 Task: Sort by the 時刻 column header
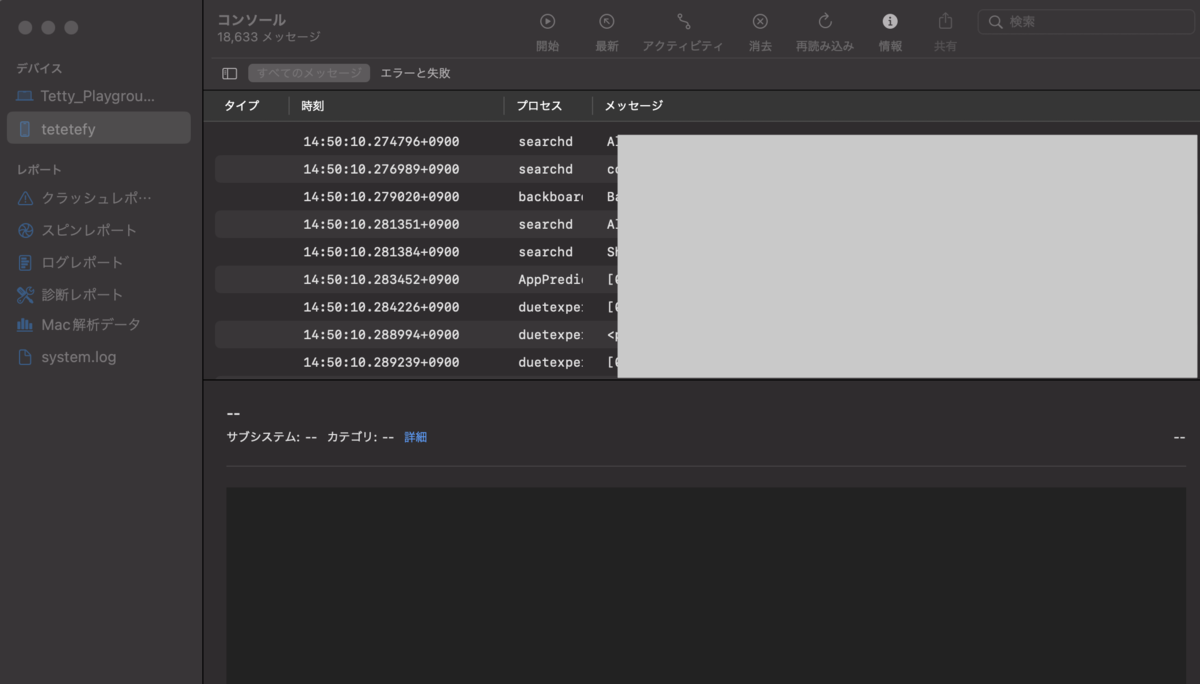(x=312, y=105)
